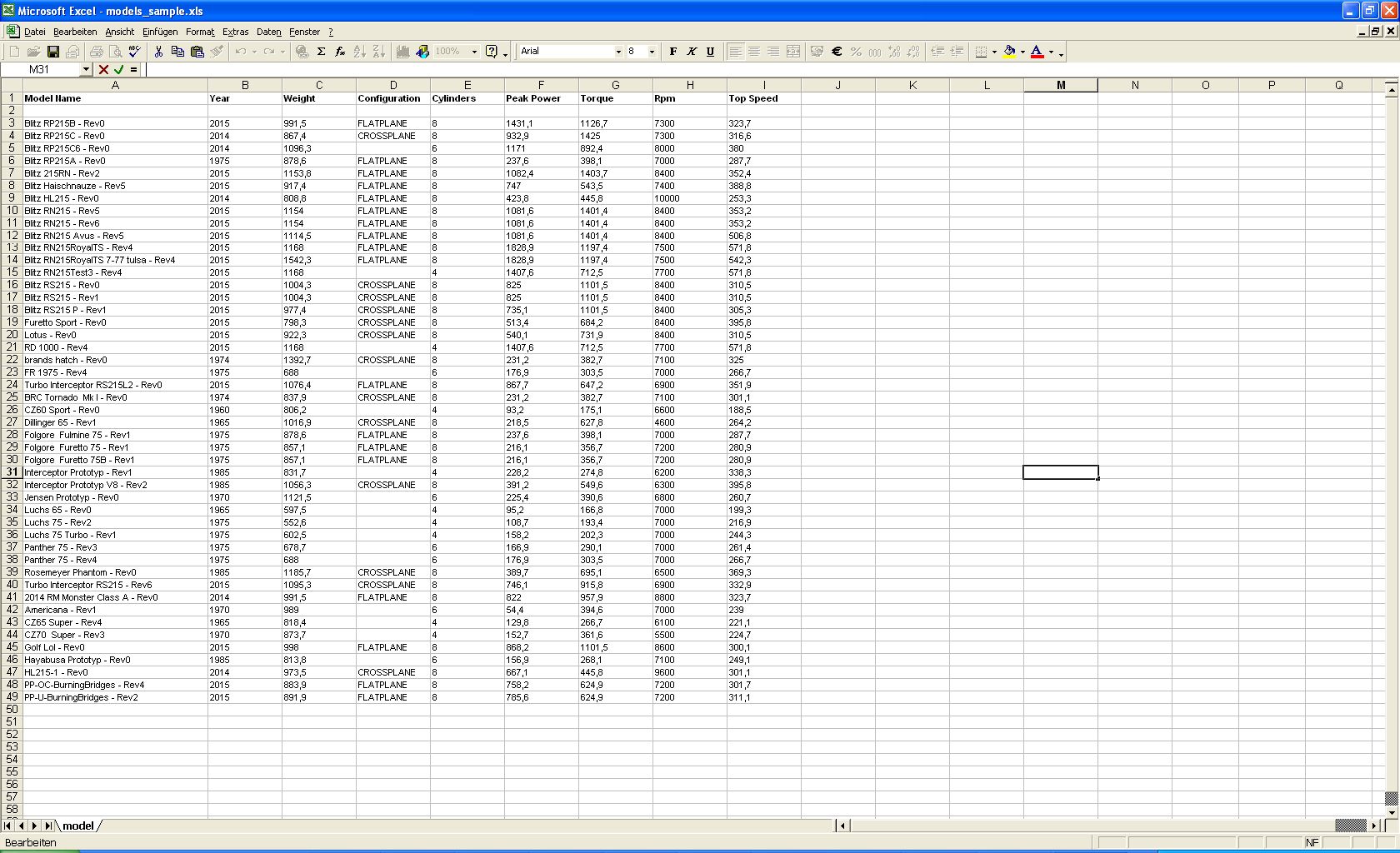Click inside the formula bar input
This screenshot has width=1400, height=853.
[x=771, y=70]
